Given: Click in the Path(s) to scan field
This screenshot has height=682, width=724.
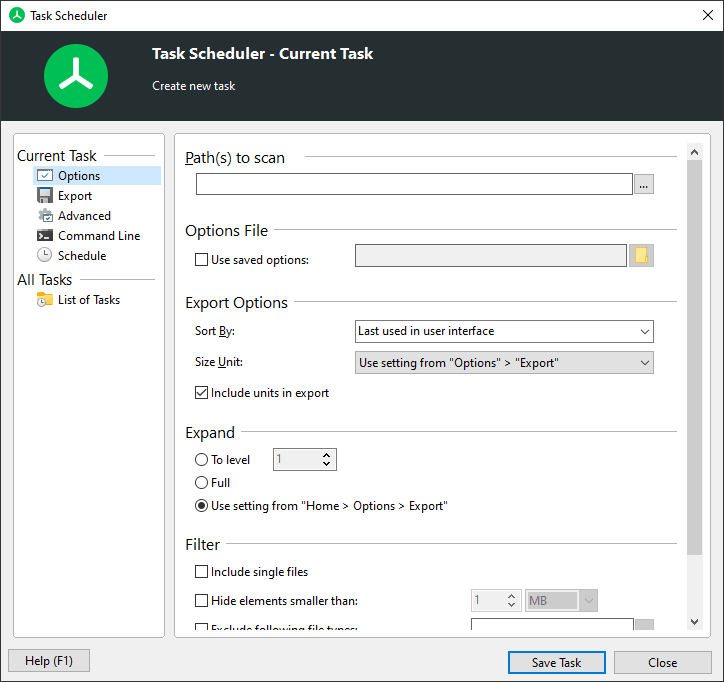Looking at the screenshot, I should (414, 184).
